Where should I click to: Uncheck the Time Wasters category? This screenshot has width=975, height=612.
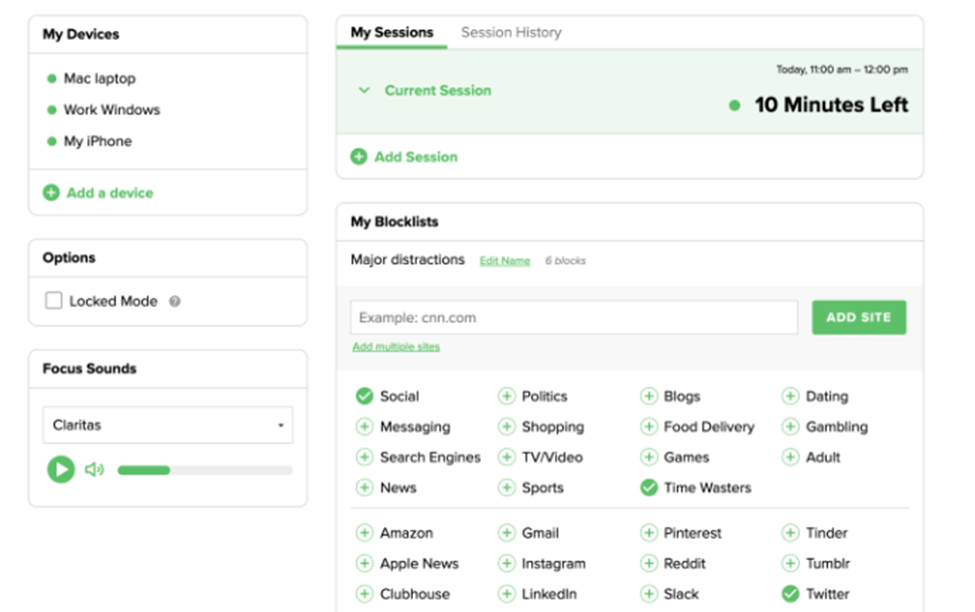tap(649, 488)
